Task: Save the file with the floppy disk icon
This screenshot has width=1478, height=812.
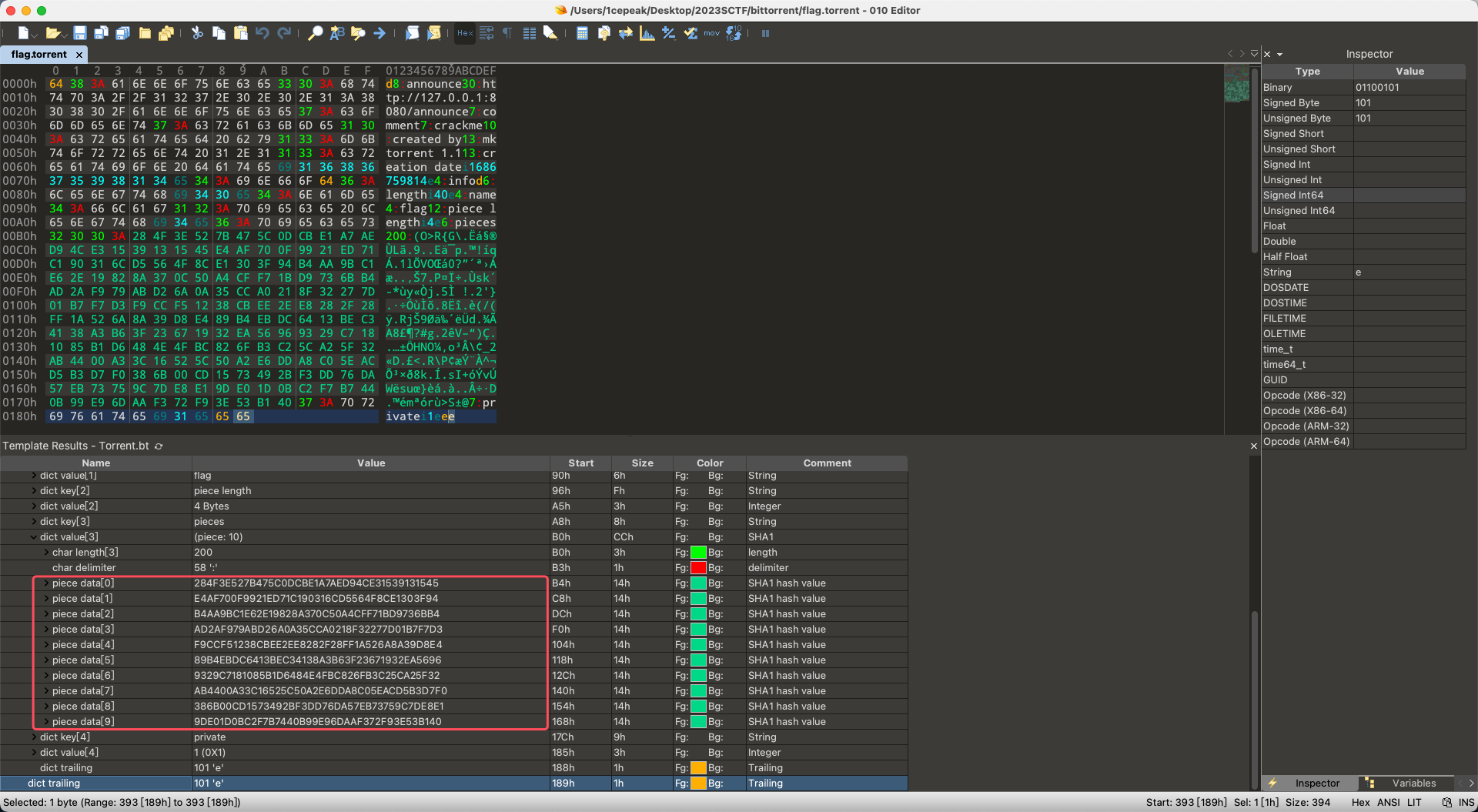Action: pos(80,33)
